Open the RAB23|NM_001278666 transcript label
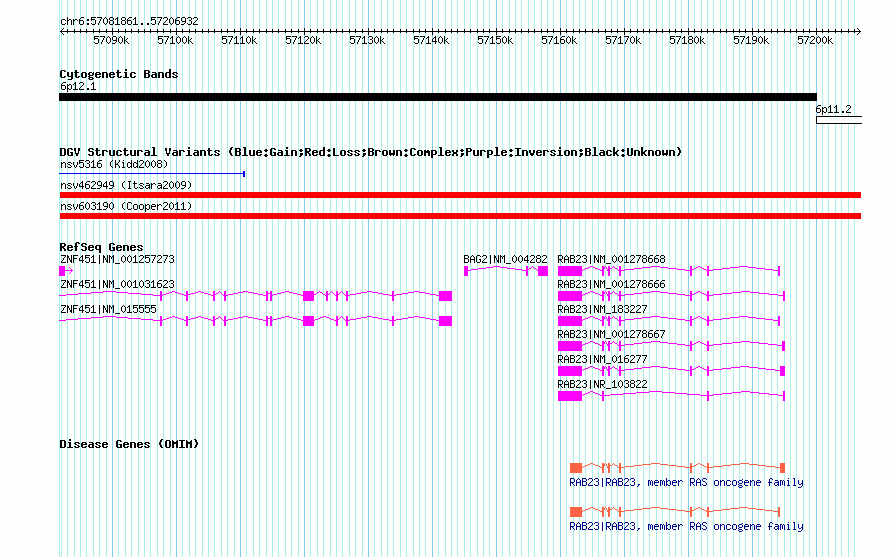890x557 pixels. pyautogui.click(x=611, y=284)
